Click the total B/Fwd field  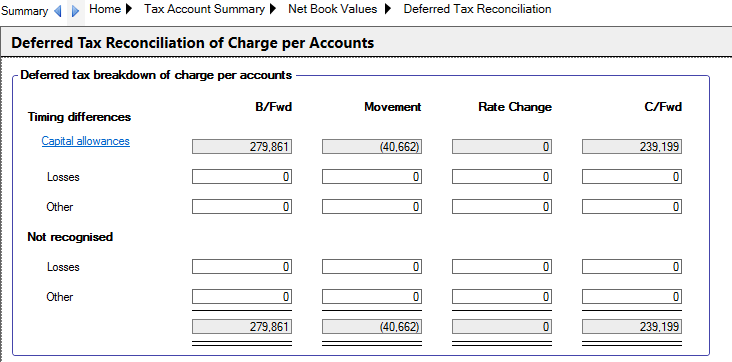coord(242,327)
